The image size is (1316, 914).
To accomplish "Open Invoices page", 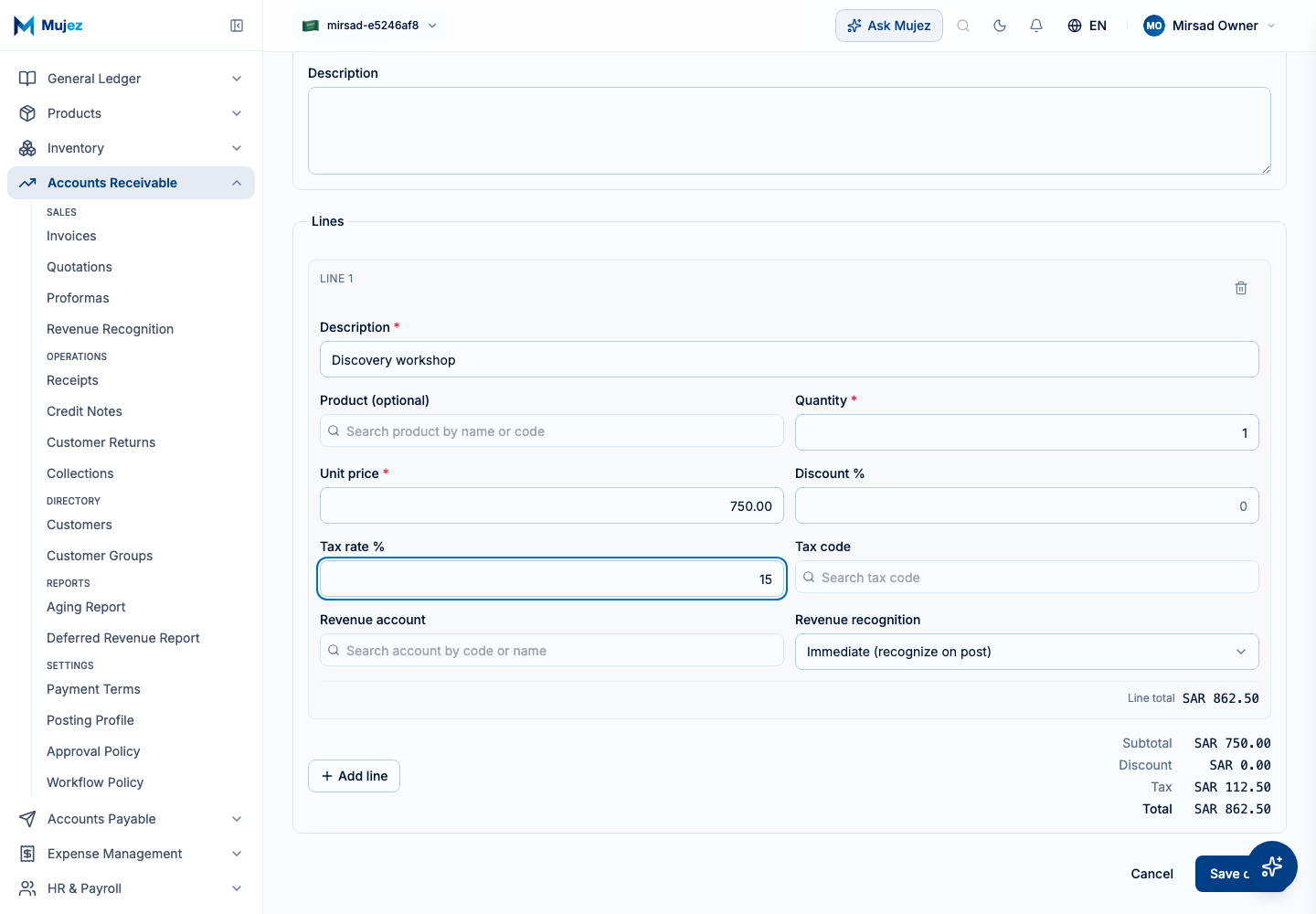I will click(71, 236).
